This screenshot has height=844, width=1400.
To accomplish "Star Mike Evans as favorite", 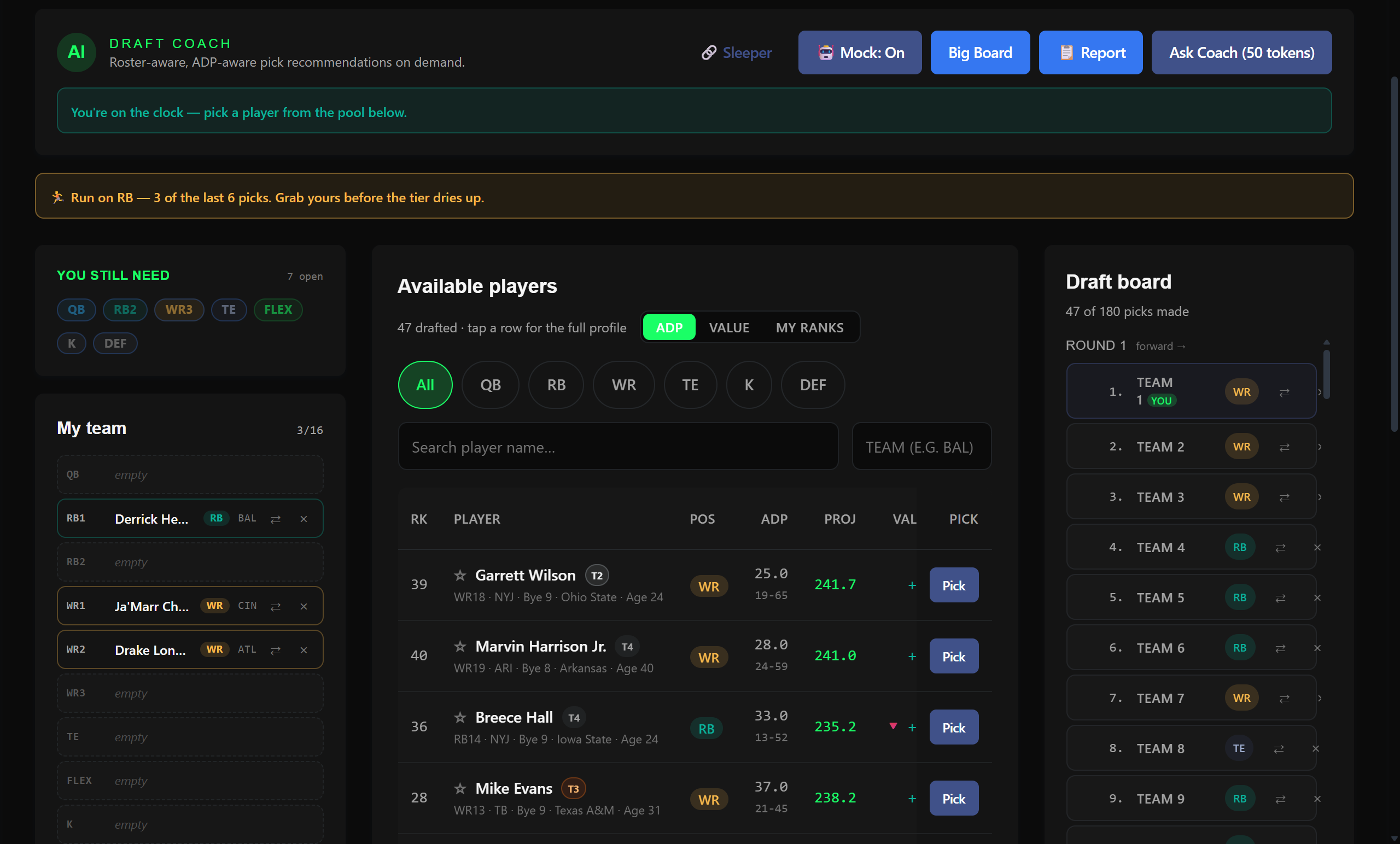I will click(x=460, y=788).
